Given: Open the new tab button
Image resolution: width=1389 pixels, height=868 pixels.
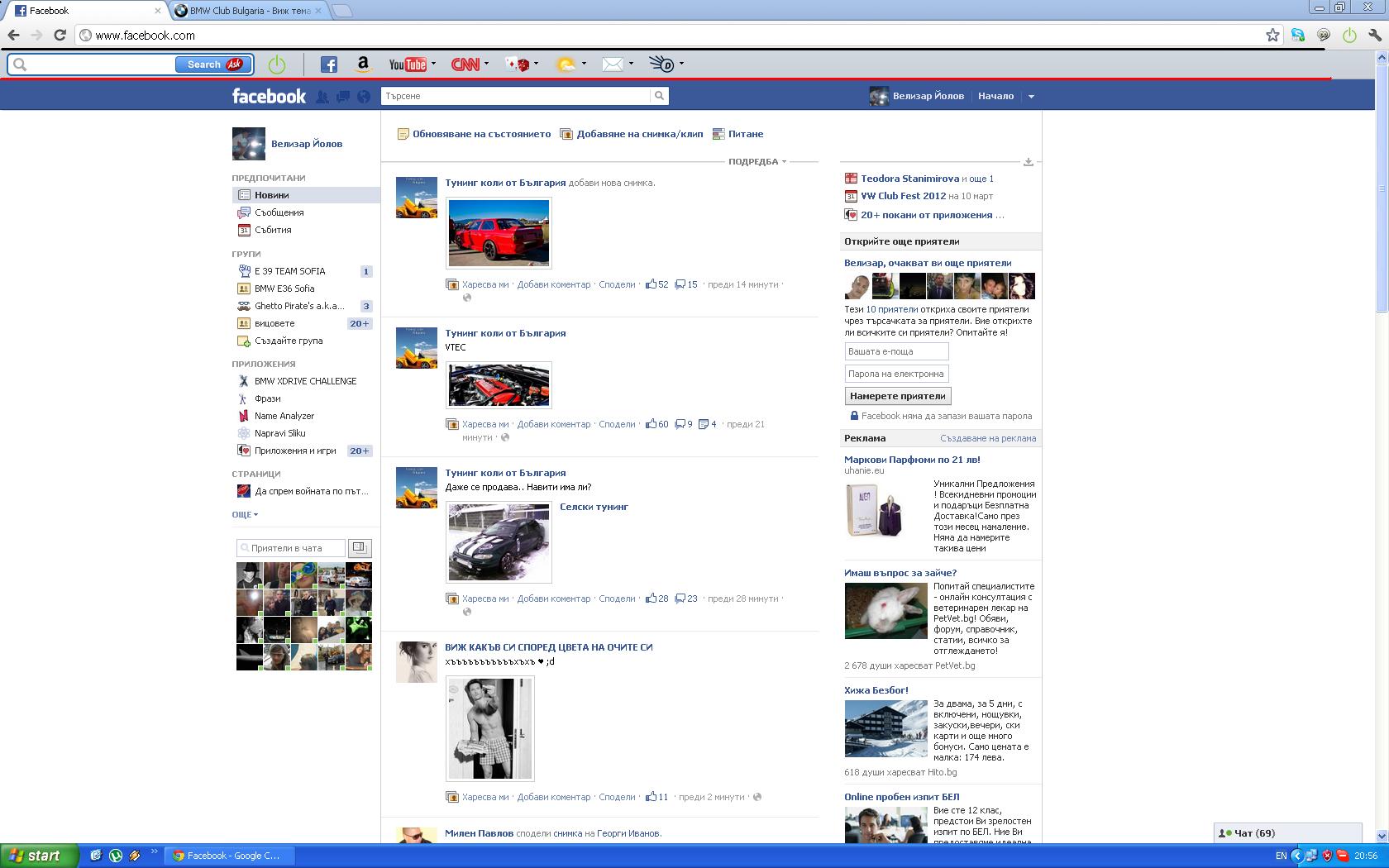Looking at the screenshot, I should point(341,11).
